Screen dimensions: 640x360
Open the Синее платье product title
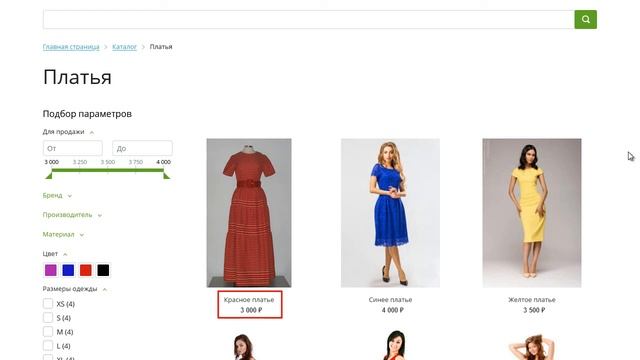[x=390, y=300]
